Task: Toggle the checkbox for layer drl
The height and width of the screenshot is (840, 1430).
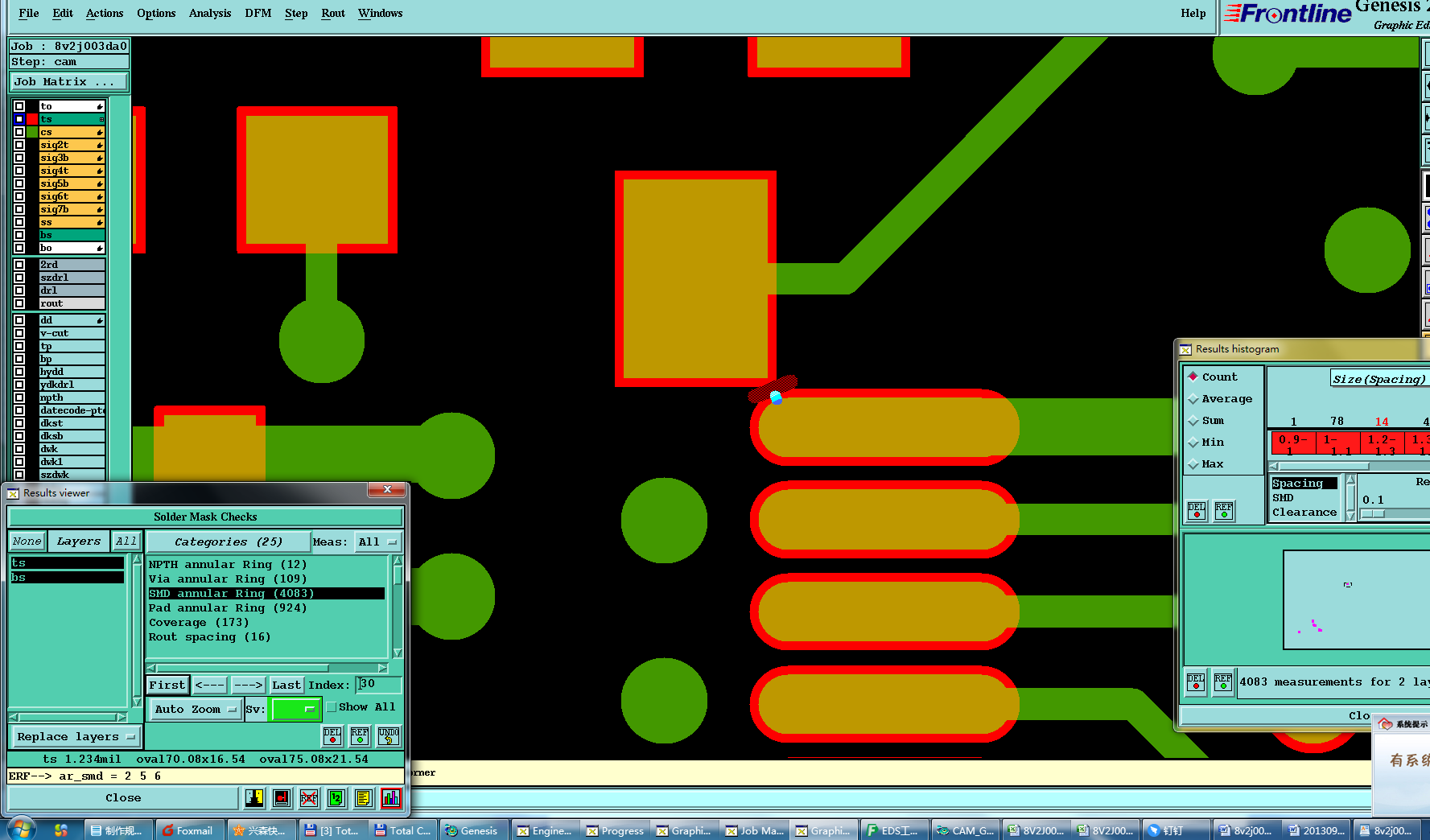Action: pyautogui.click(x=19, y=290)
